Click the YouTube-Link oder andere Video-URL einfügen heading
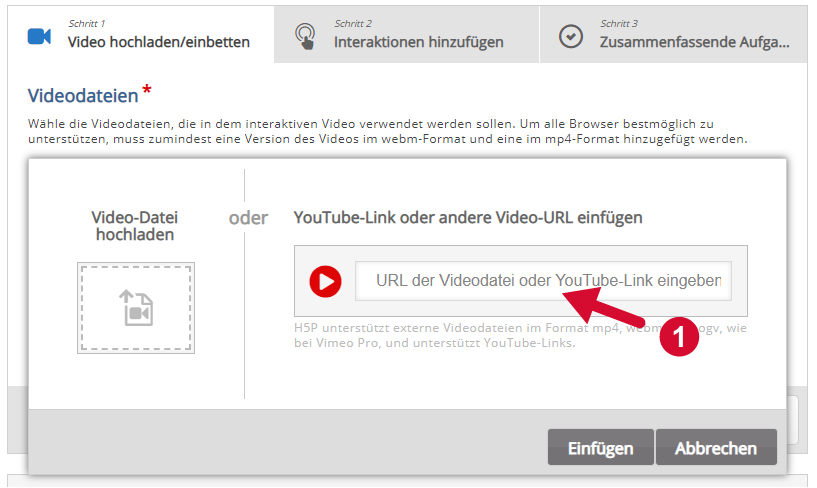The width and height of the screenshot is (817, 488). click(x=468, y=217)
